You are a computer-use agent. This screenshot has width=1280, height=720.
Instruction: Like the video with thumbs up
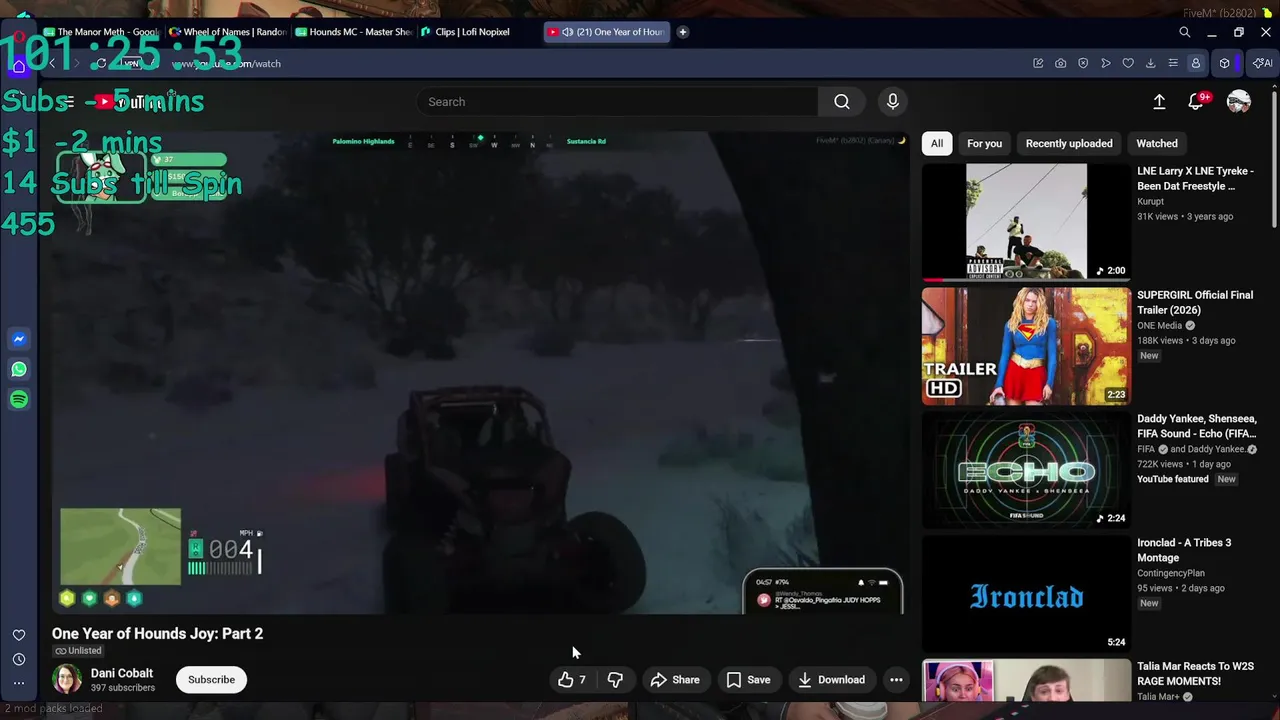(572, 680)
